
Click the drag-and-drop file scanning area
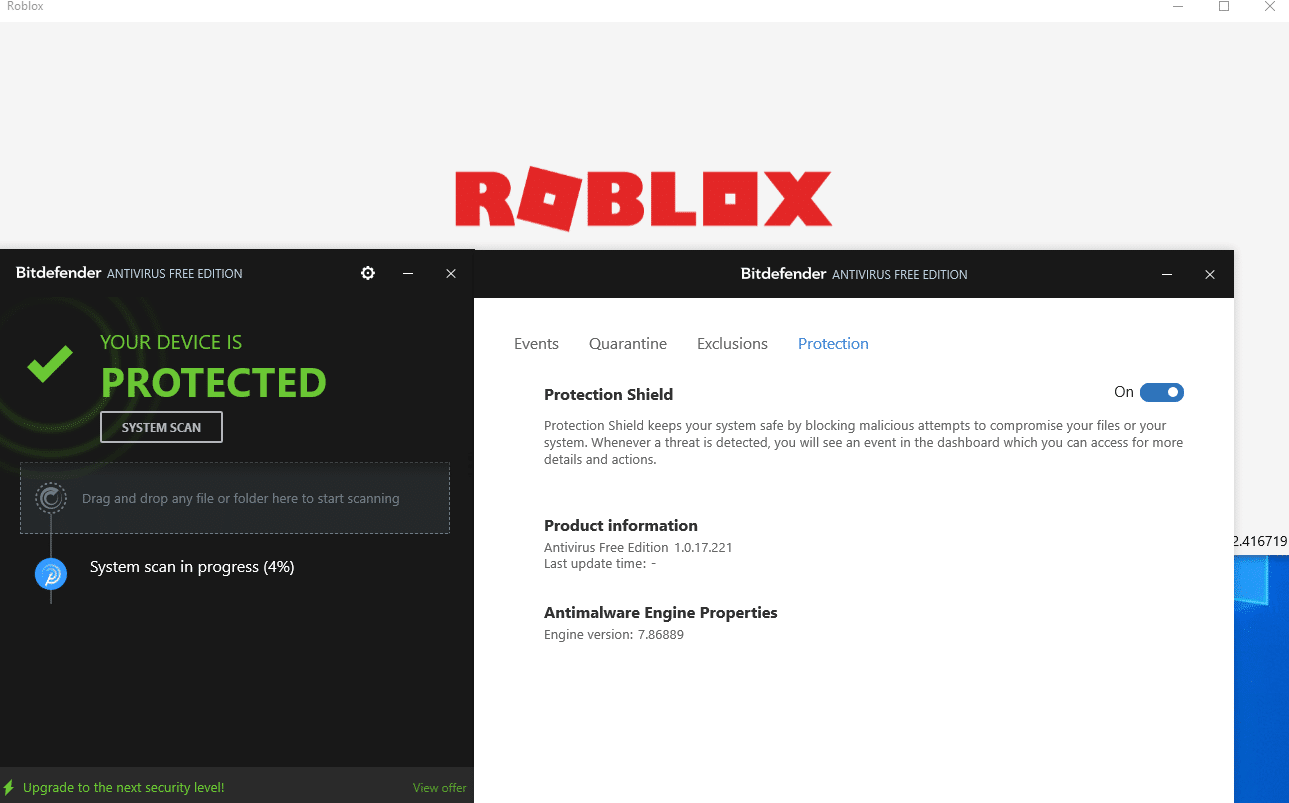point(234,497)
